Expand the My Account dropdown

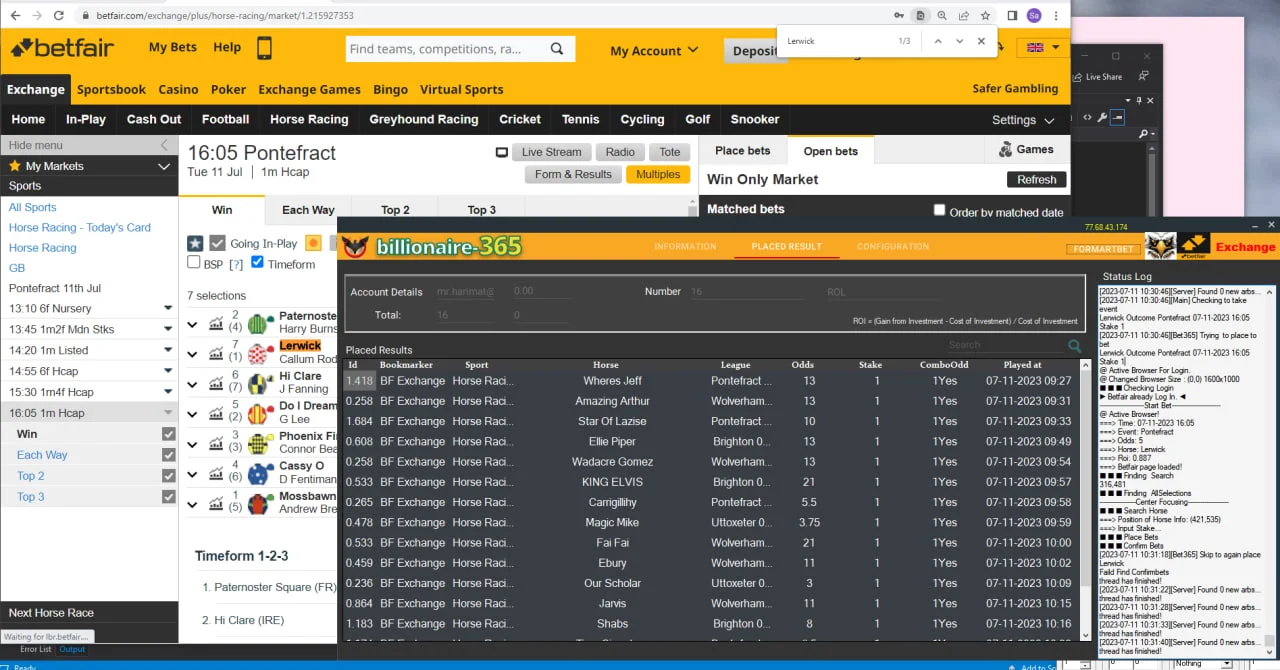[659, 51]
